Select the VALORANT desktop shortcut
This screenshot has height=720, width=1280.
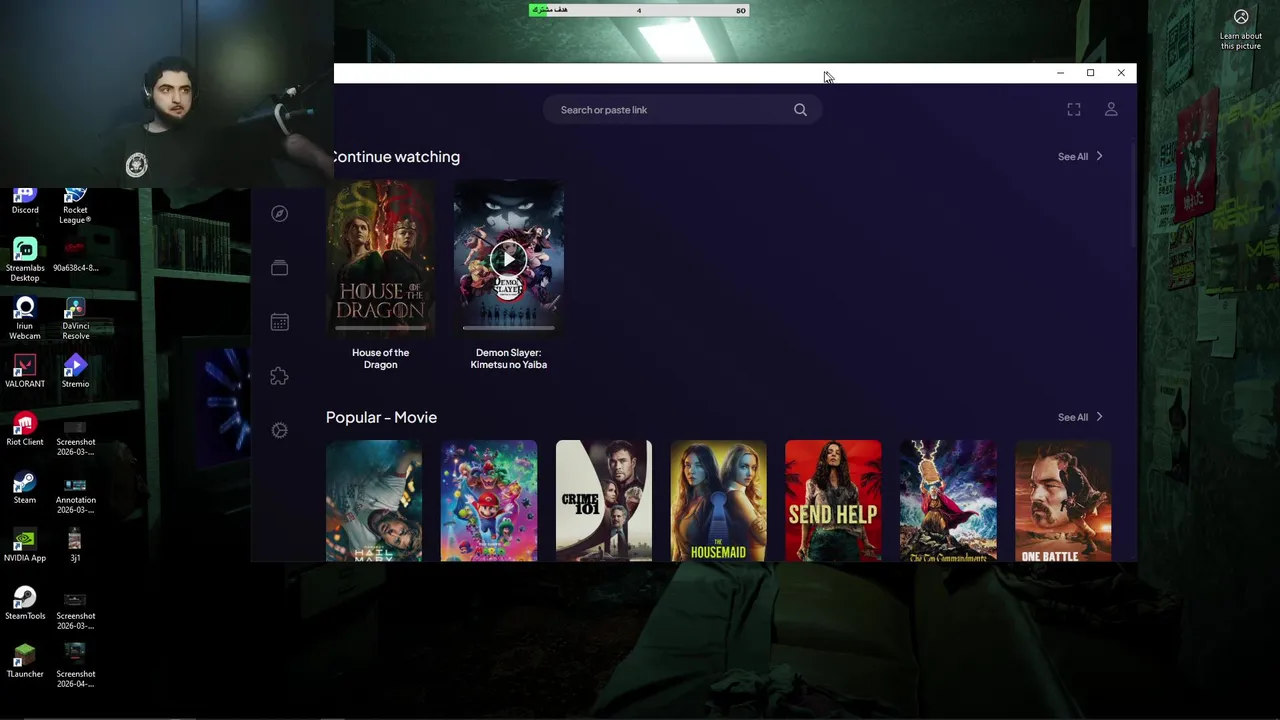pos(25,371)
